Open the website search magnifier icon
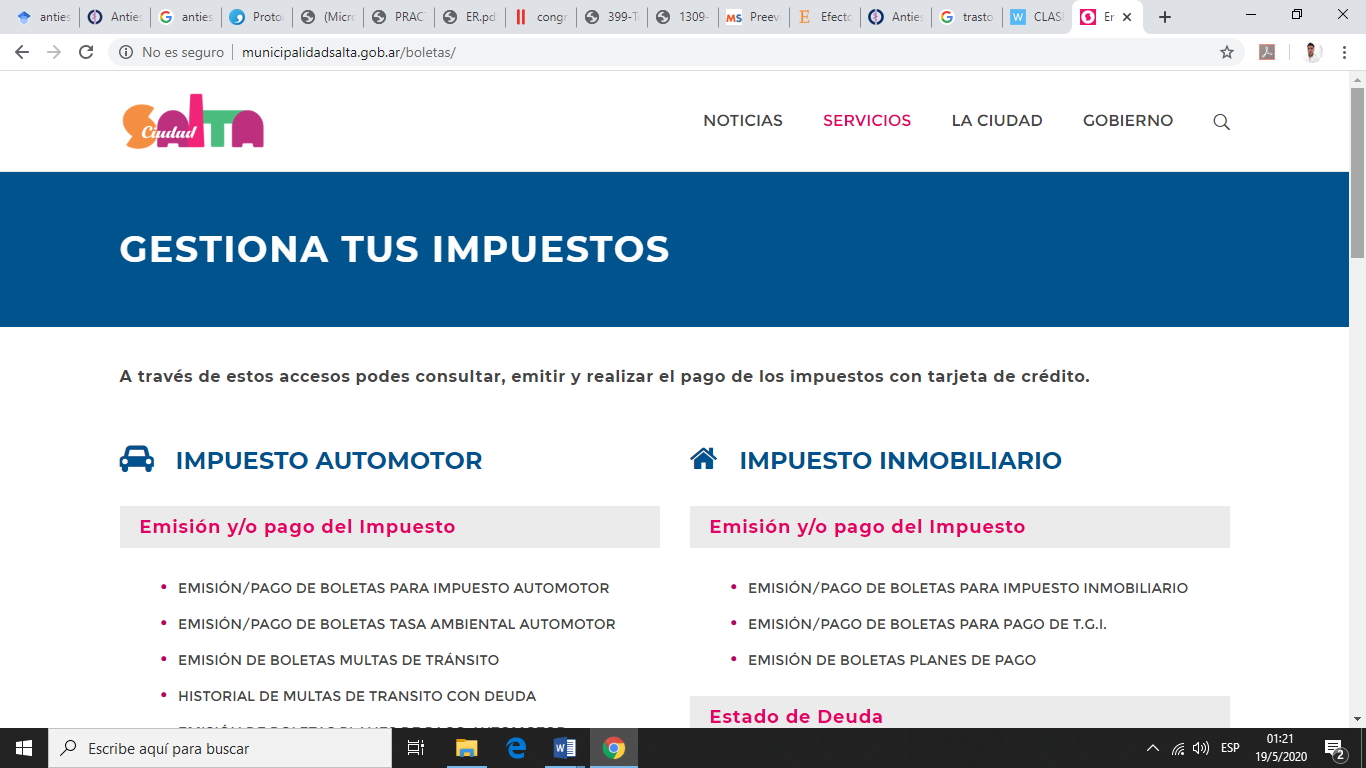This screenshot has width=1366, height=768. click(1221, 122)
